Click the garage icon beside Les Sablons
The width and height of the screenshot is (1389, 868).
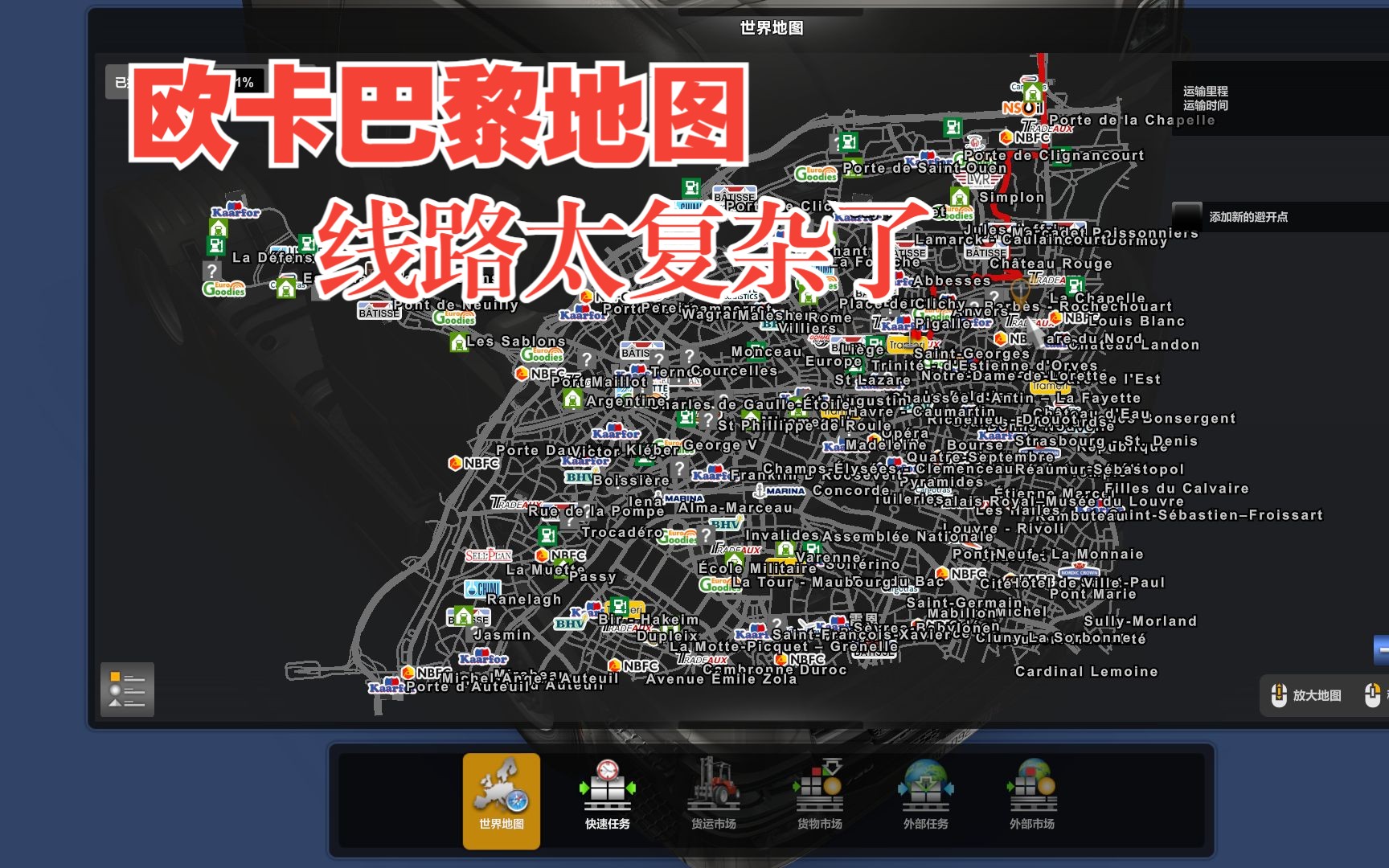click(458, 342)
